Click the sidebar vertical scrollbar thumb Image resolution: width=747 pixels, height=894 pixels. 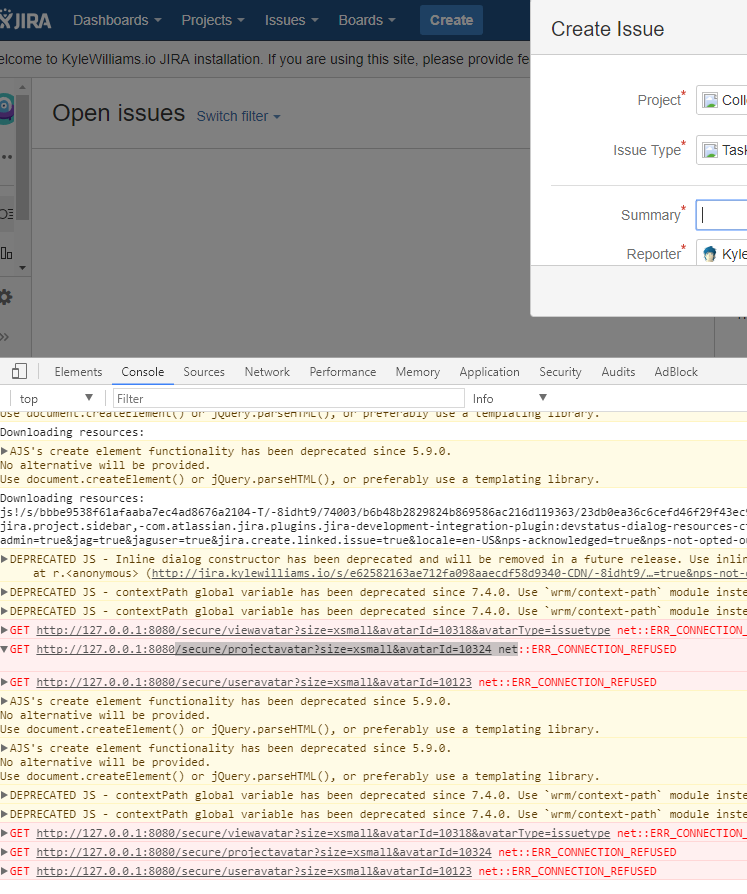point(22,157)
